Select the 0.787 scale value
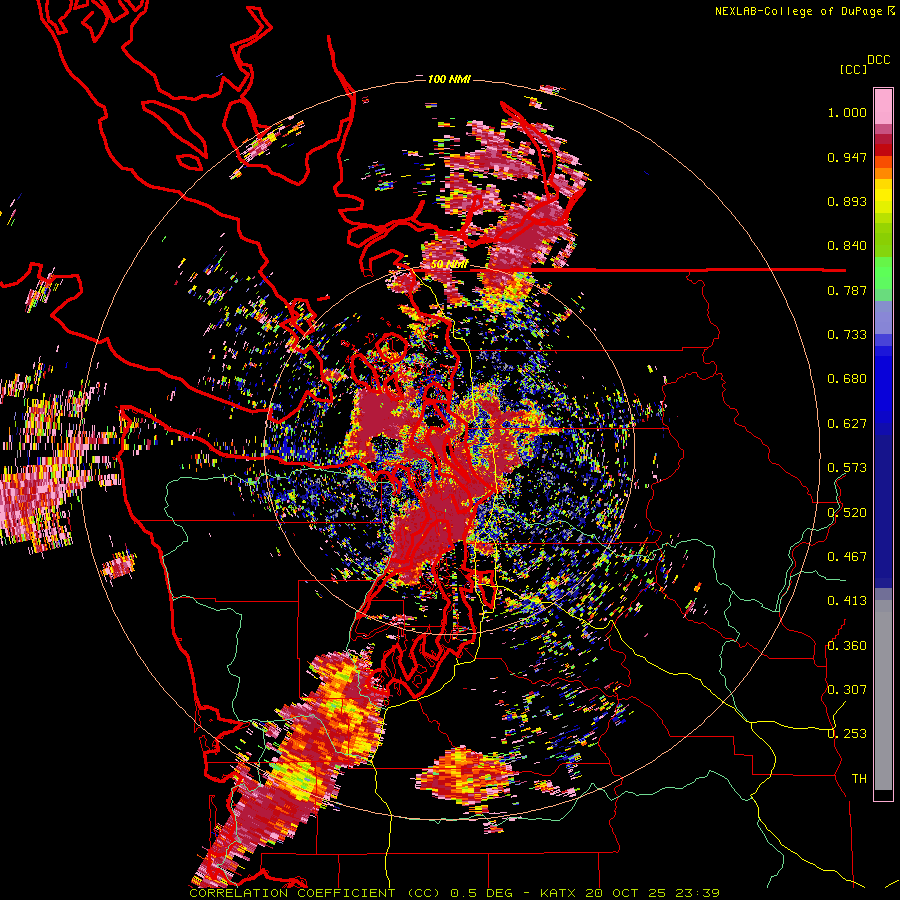 pos(847,290)
